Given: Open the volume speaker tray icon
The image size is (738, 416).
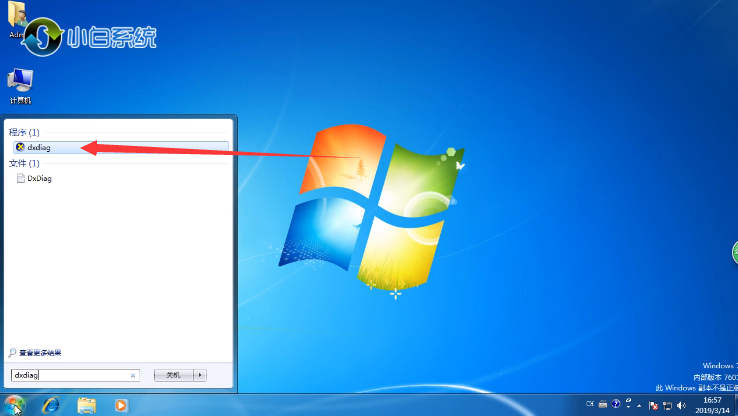Looking at the screenshot, I should pos(681,405).
